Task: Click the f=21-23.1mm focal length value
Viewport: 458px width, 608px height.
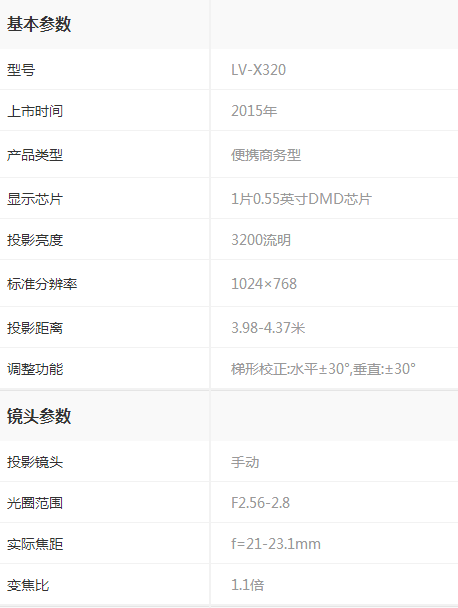Action: tap(276, 544)
